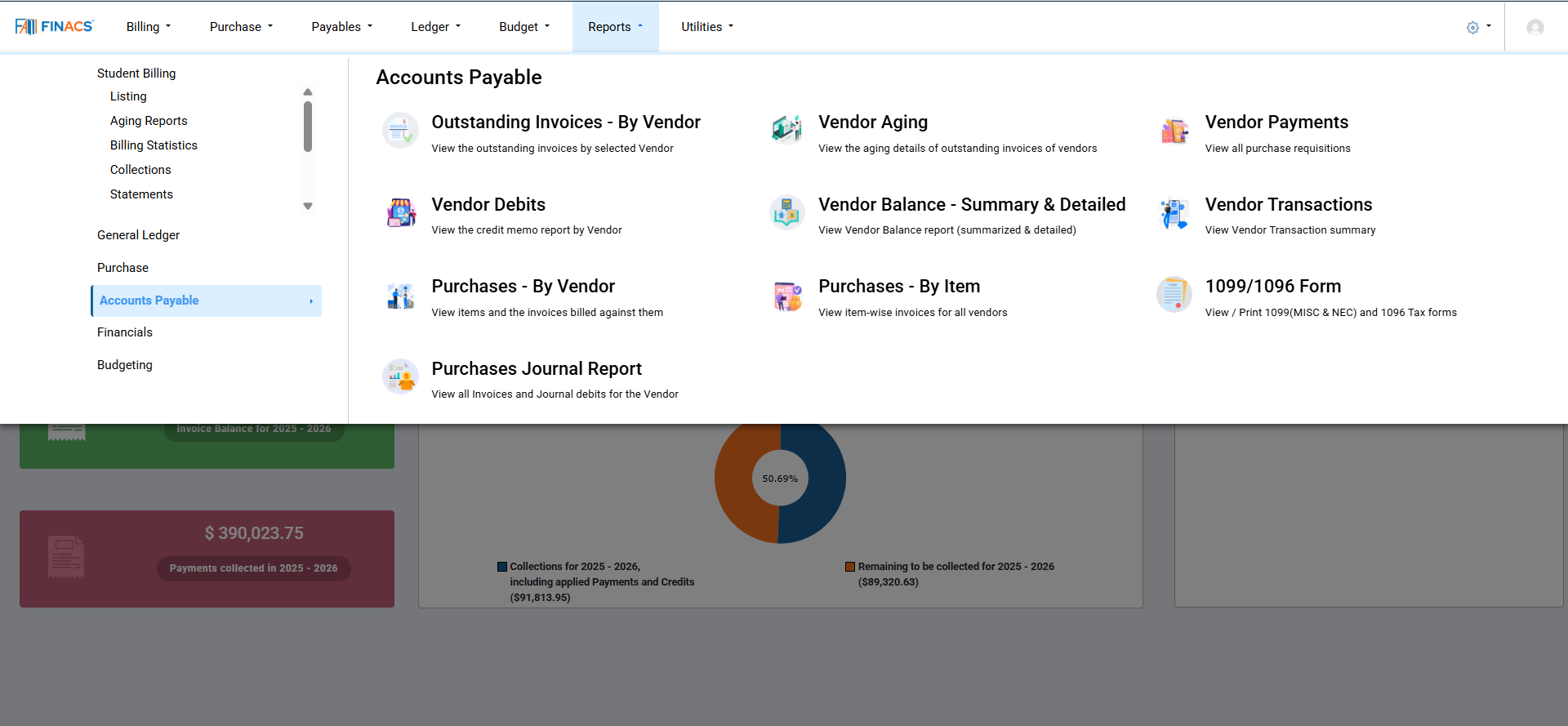
Task: Open Statements report
Action: (141, 194)
